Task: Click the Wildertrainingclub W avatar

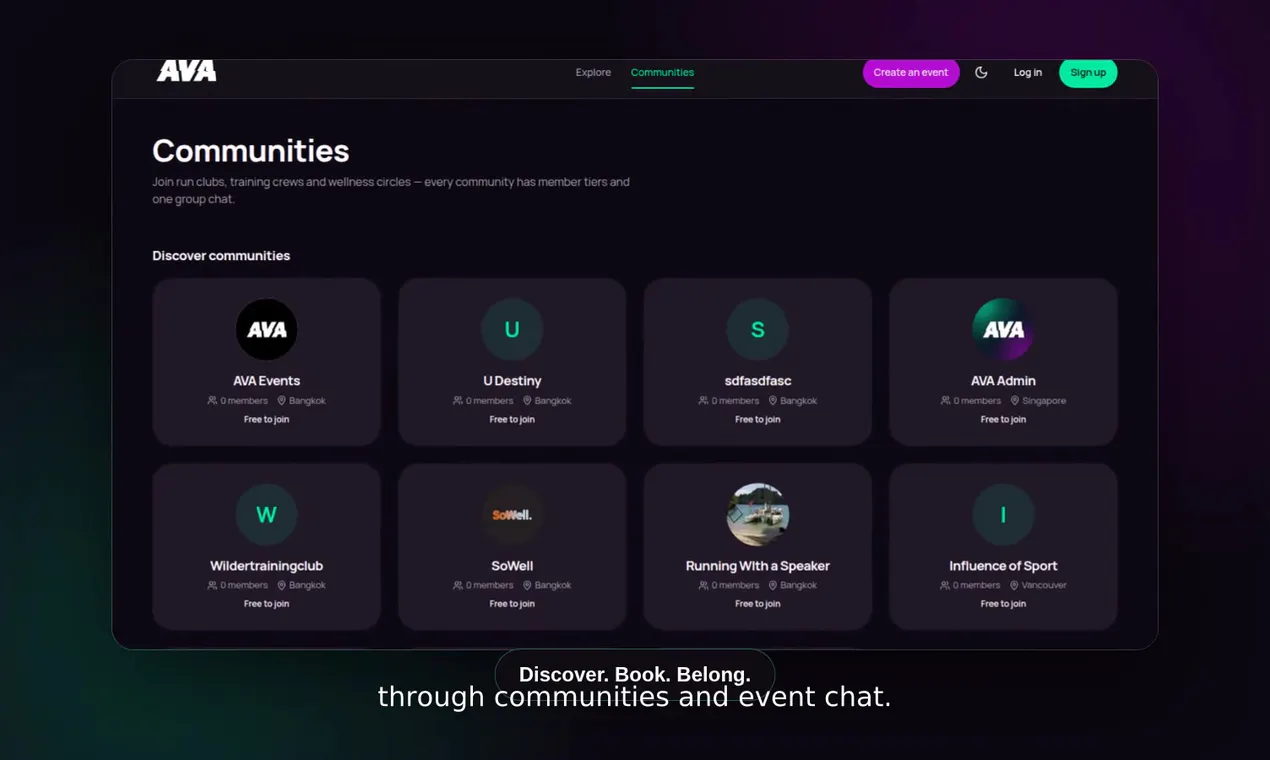Action: click(x=266, y=514)
